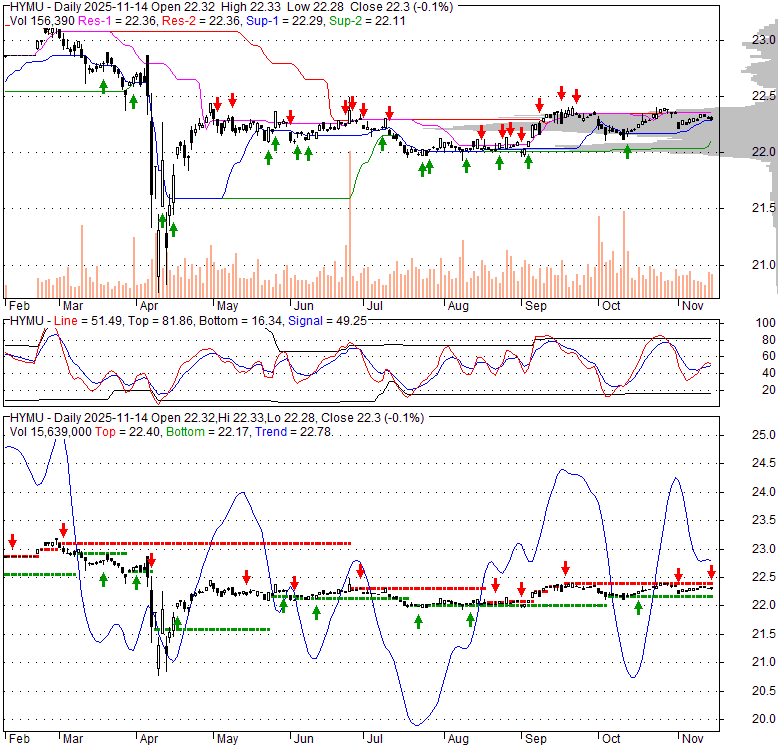The image size is (780, 745).
Task: Click the leftmost red down arrow in bottom panel
Action: tap(12, 541)
